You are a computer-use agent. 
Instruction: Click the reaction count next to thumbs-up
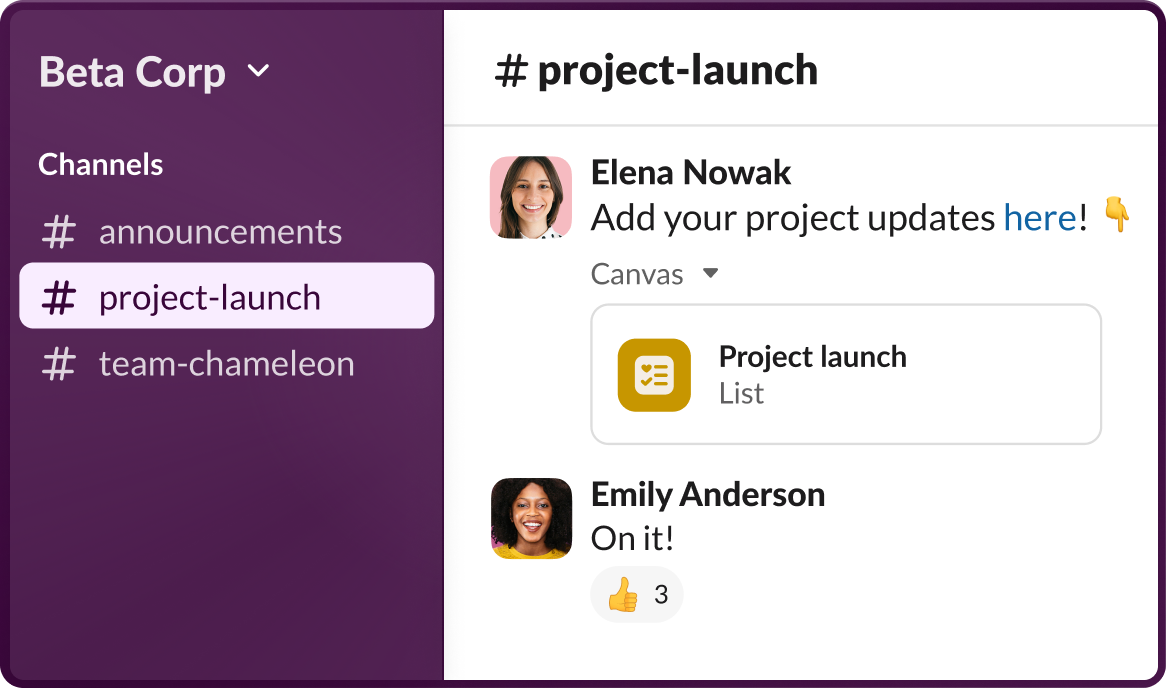pyautogui.click(x=660, y=594)
